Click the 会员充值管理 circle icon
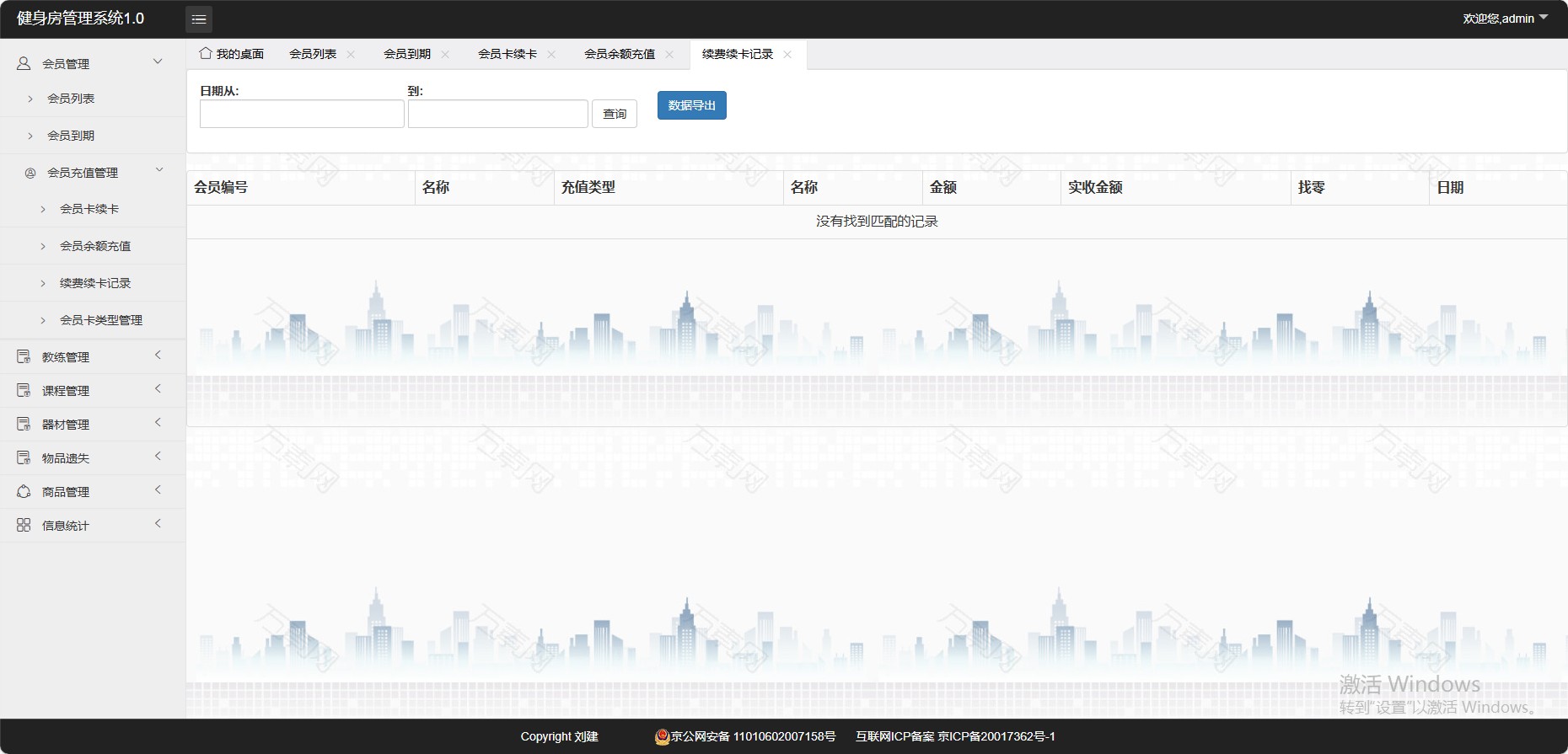 [x=30, y=173]
